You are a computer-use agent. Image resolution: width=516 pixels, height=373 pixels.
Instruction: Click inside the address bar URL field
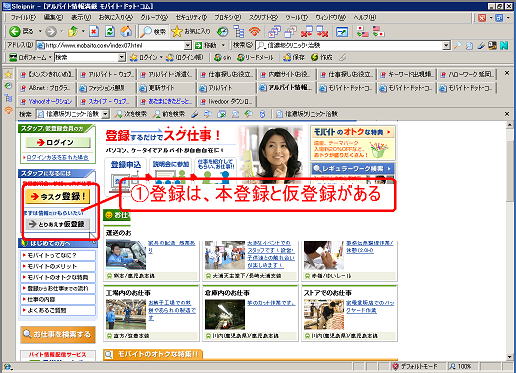[110, 45]
